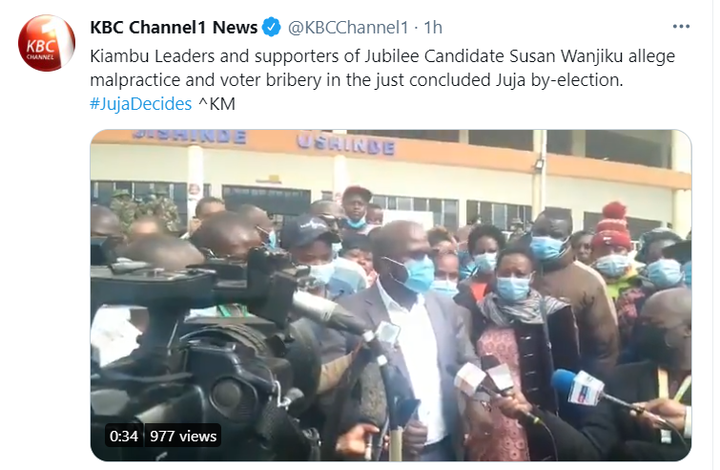Open the tweet via its 1h timestamp
Viewport: 720px width, 470px height.
pyautogui.click(x=433, y=28)
